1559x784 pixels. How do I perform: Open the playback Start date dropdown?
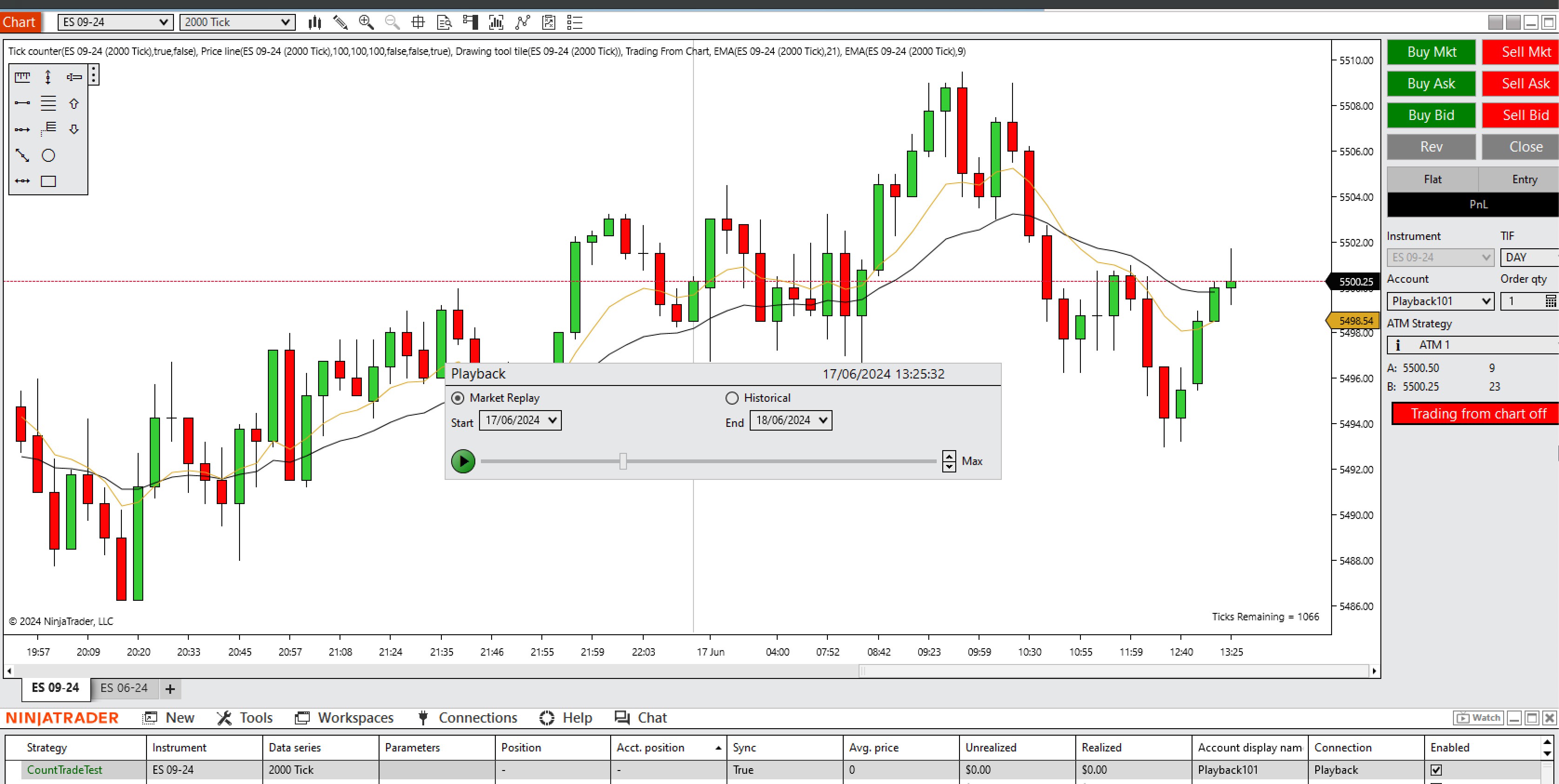pyautogui.click(x=552, y=420)
